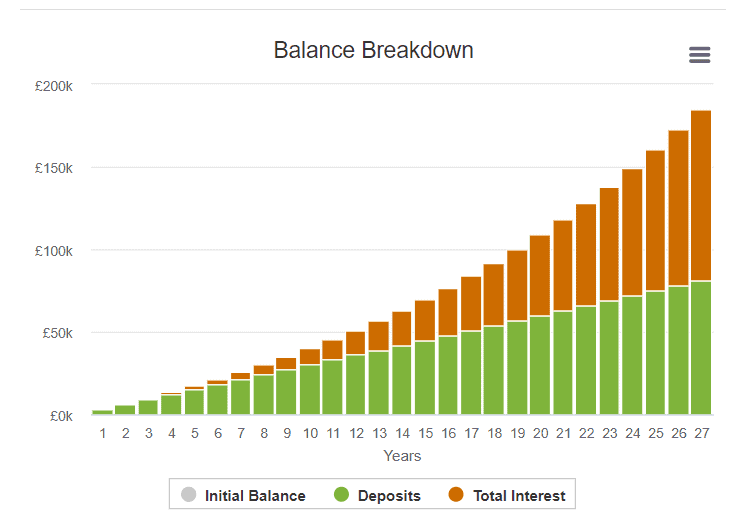The height and width of the screenshot is (532, 732).
Task: Click the green deposits bar for year 27
Action: 701,348
